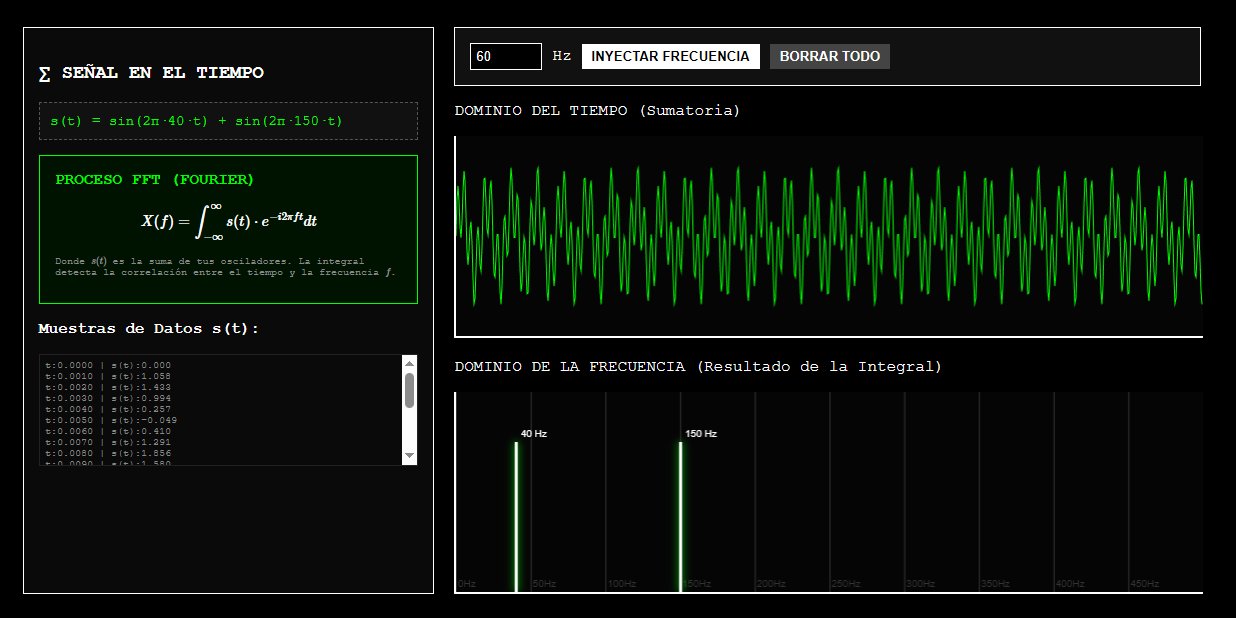The height and width of the screenshot is (618, 1236).
Task: Select sample row t:0.0040 s(t):0.257
Action: 108,409
